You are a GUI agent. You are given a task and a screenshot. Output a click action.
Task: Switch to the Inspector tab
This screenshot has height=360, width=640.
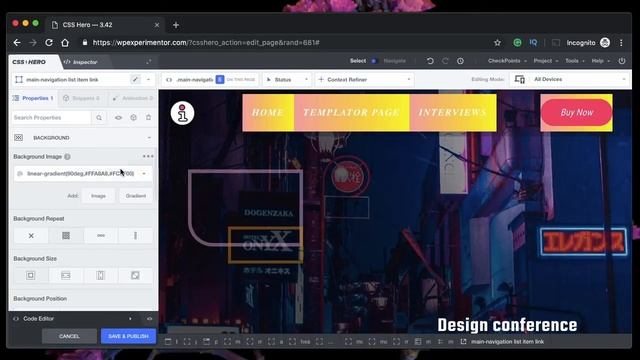click(x=81, y=62)
